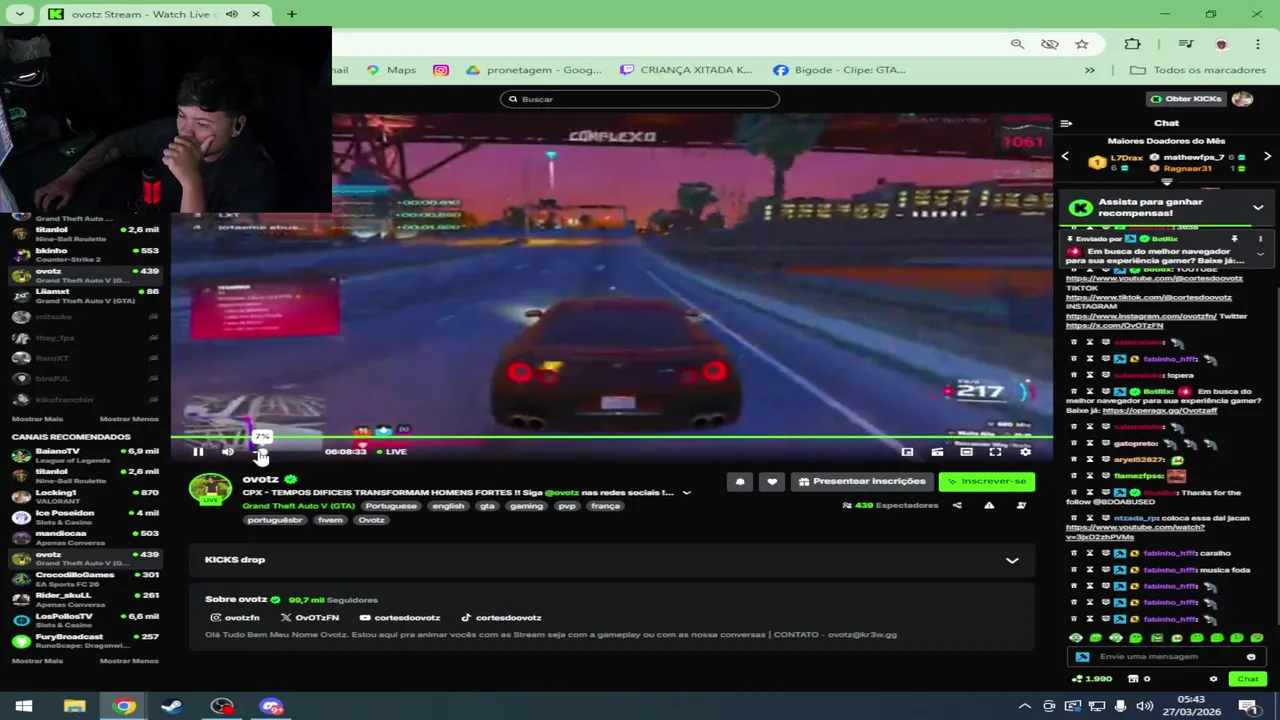Bookmark this page with star icon
The width and height of the screenshot is (1280, 720).
point(1082,44)
